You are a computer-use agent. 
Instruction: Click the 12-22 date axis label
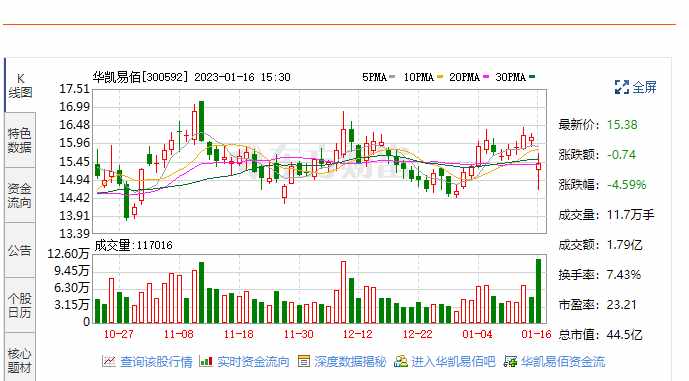(417, 334)
